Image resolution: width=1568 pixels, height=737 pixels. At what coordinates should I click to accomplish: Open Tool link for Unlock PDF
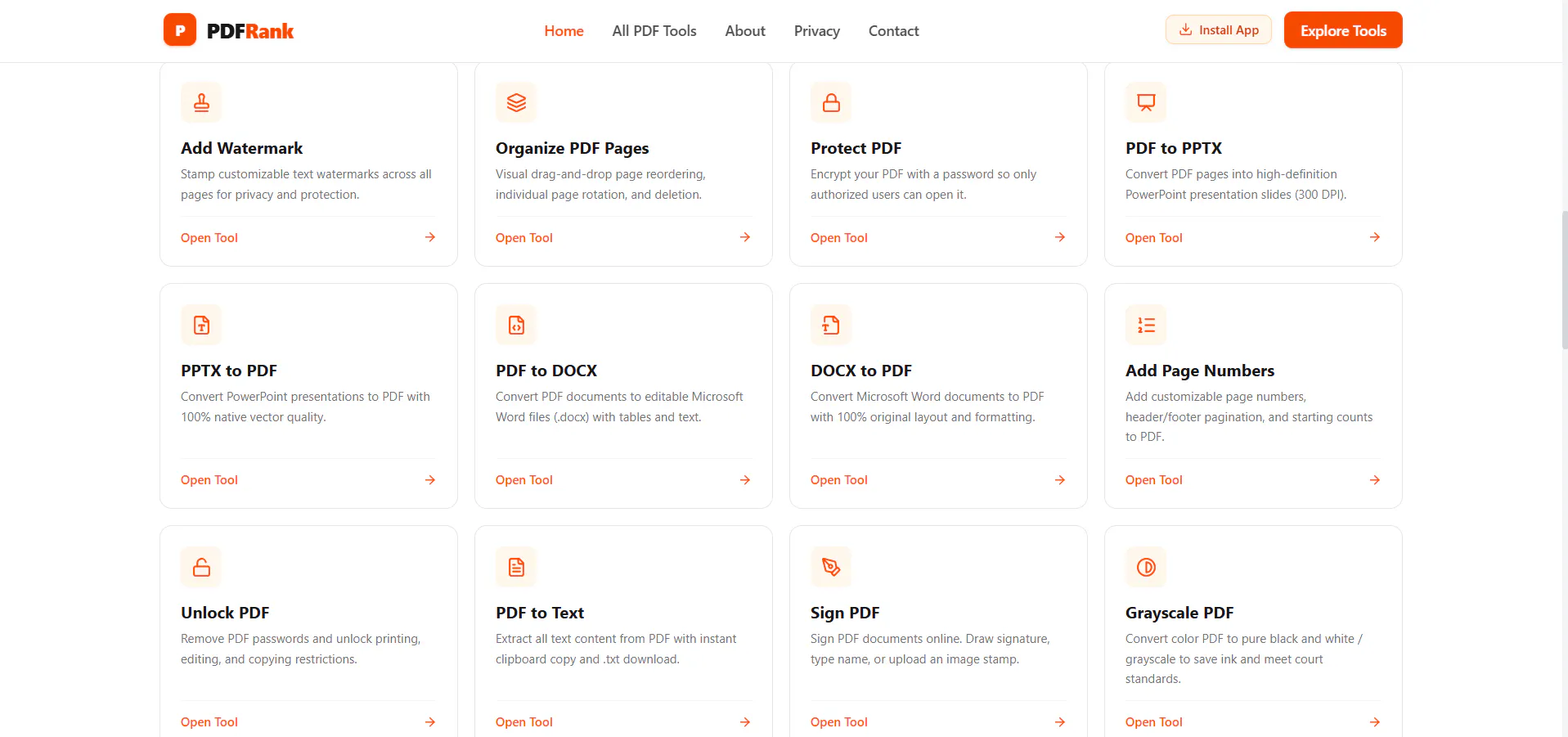[x=209, y=722]
